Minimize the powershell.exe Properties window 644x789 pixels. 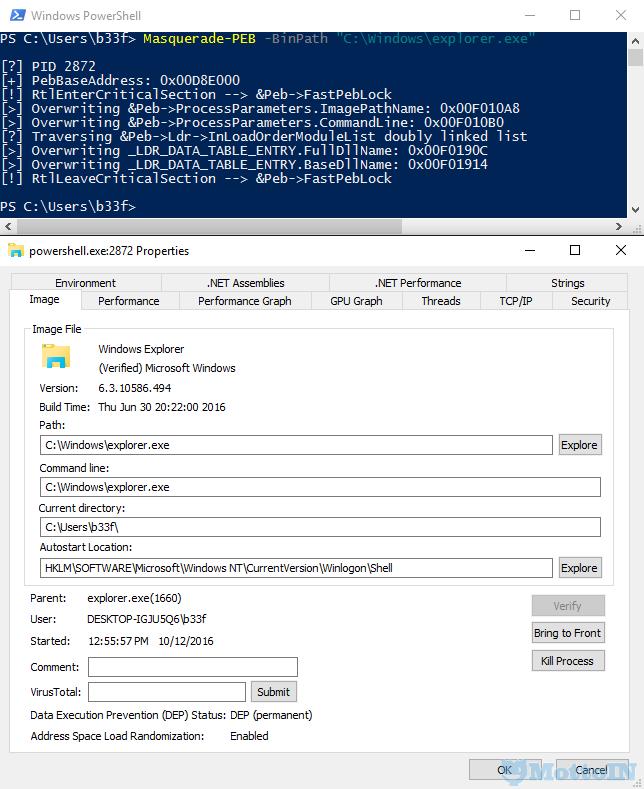(529, 250)
